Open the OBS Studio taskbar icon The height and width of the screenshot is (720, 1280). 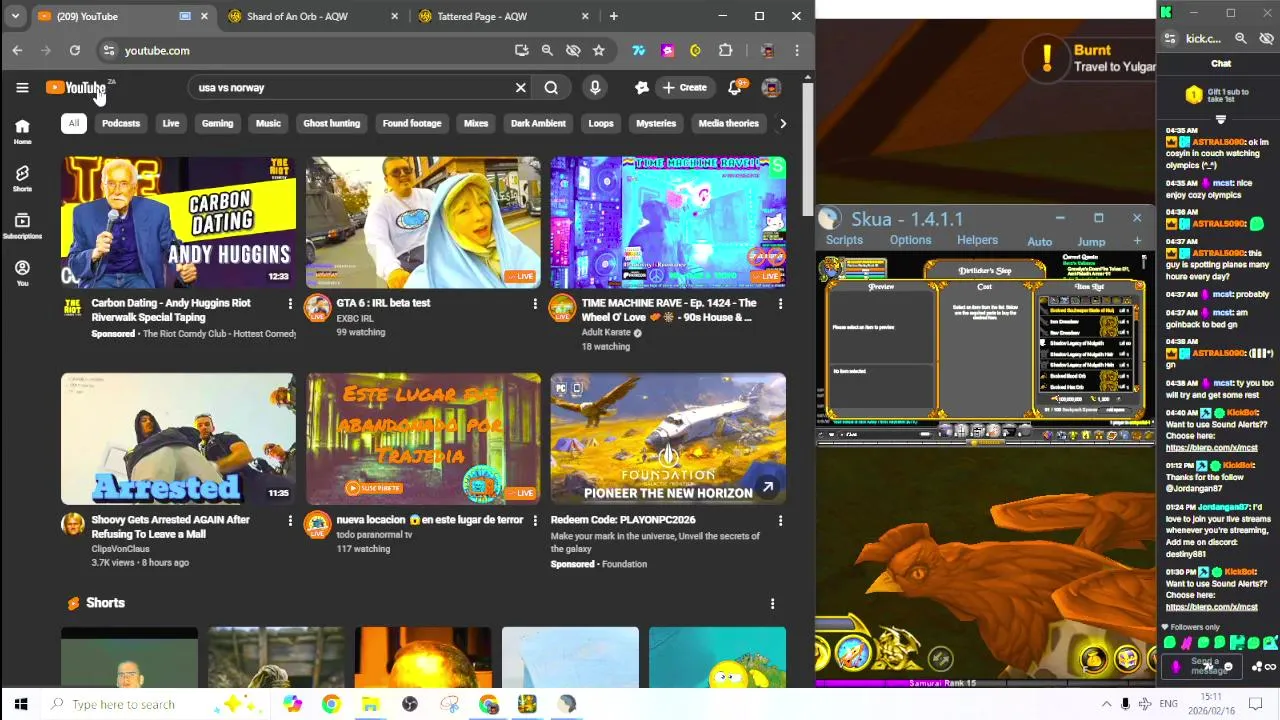coord(409,704)
